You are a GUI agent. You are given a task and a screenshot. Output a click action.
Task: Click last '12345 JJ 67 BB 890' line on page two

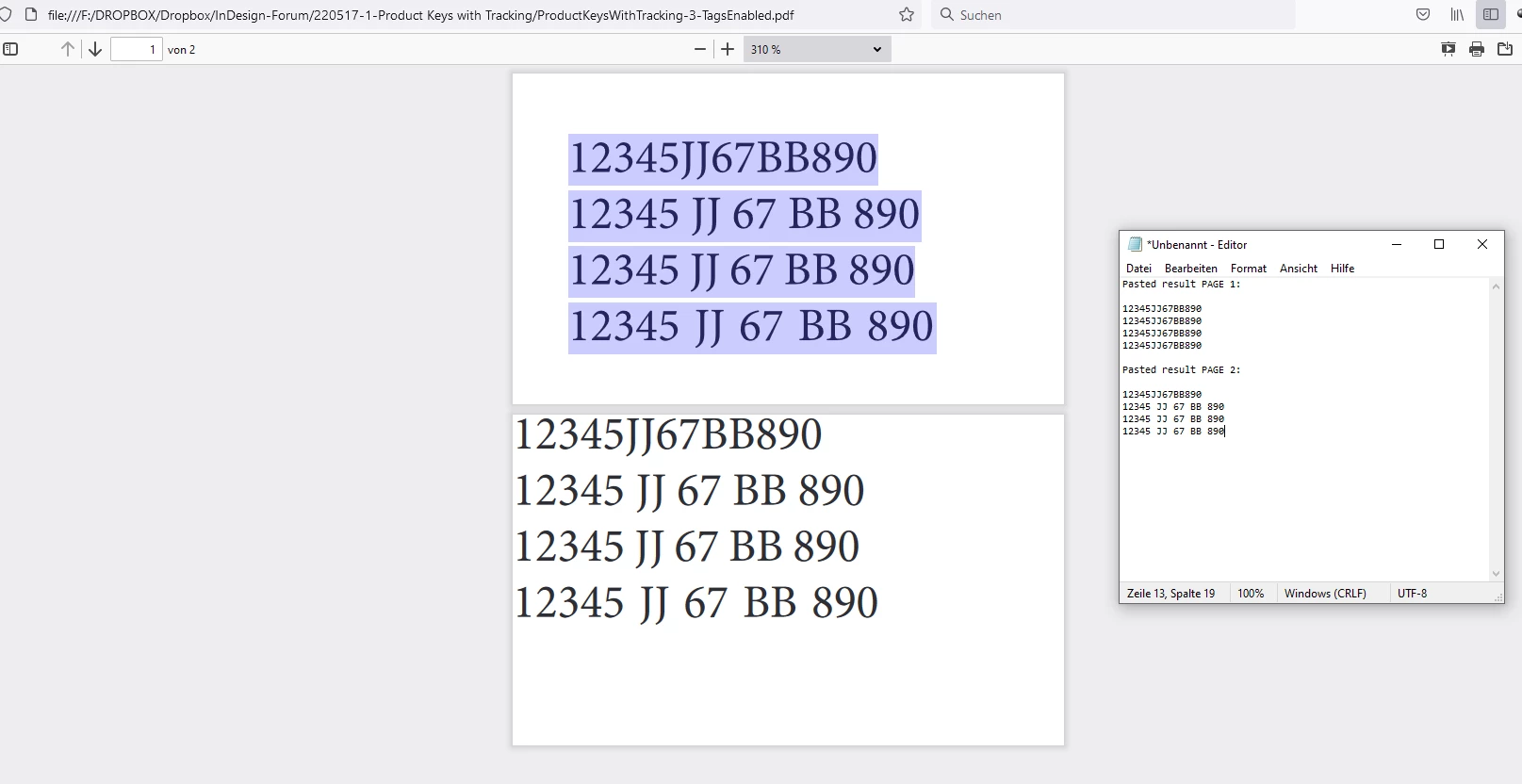tap(696, 603)
